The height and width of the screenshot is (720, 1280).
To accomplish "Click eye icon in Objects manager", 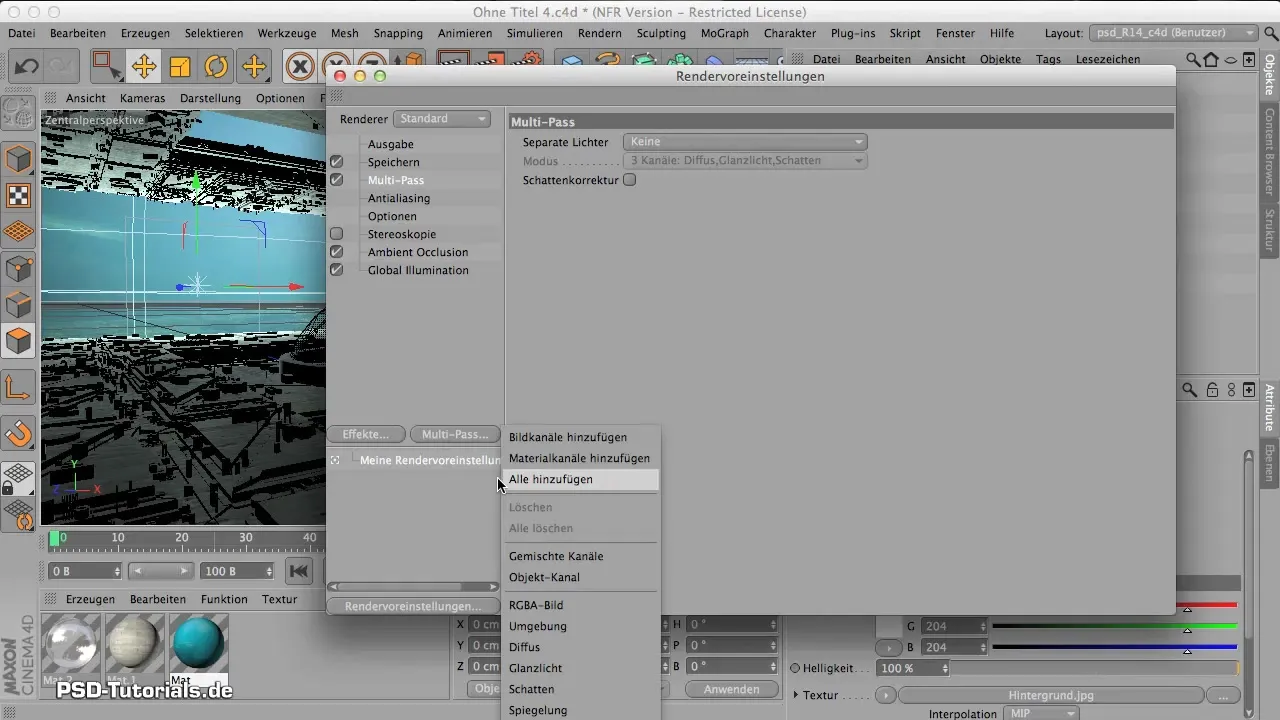I will coord(1231,59).
